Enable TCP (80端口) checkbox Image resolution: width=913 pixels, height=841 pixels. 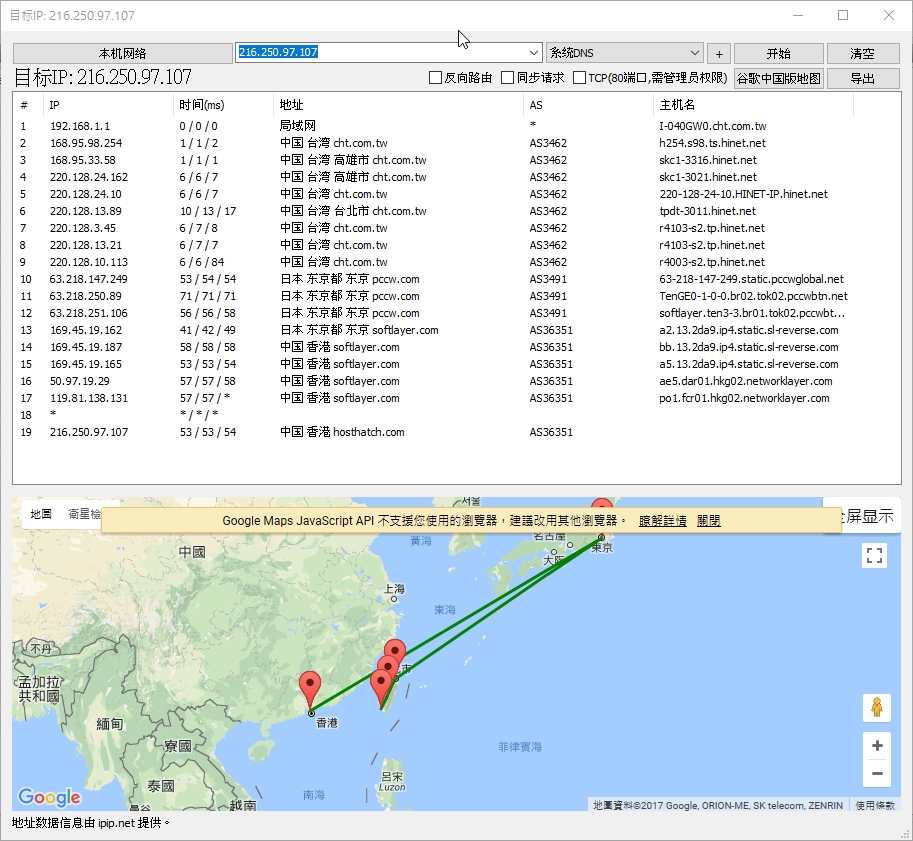coord(579,77)
